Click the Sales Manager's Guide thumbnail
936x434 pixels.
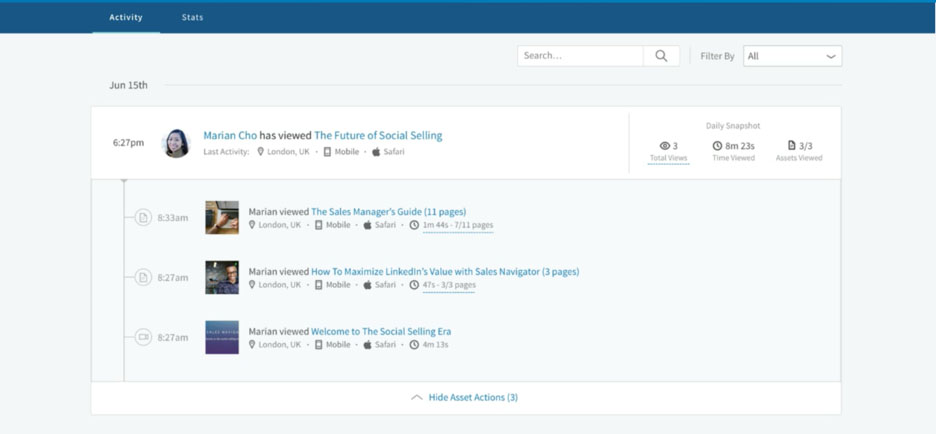[222, 218]
